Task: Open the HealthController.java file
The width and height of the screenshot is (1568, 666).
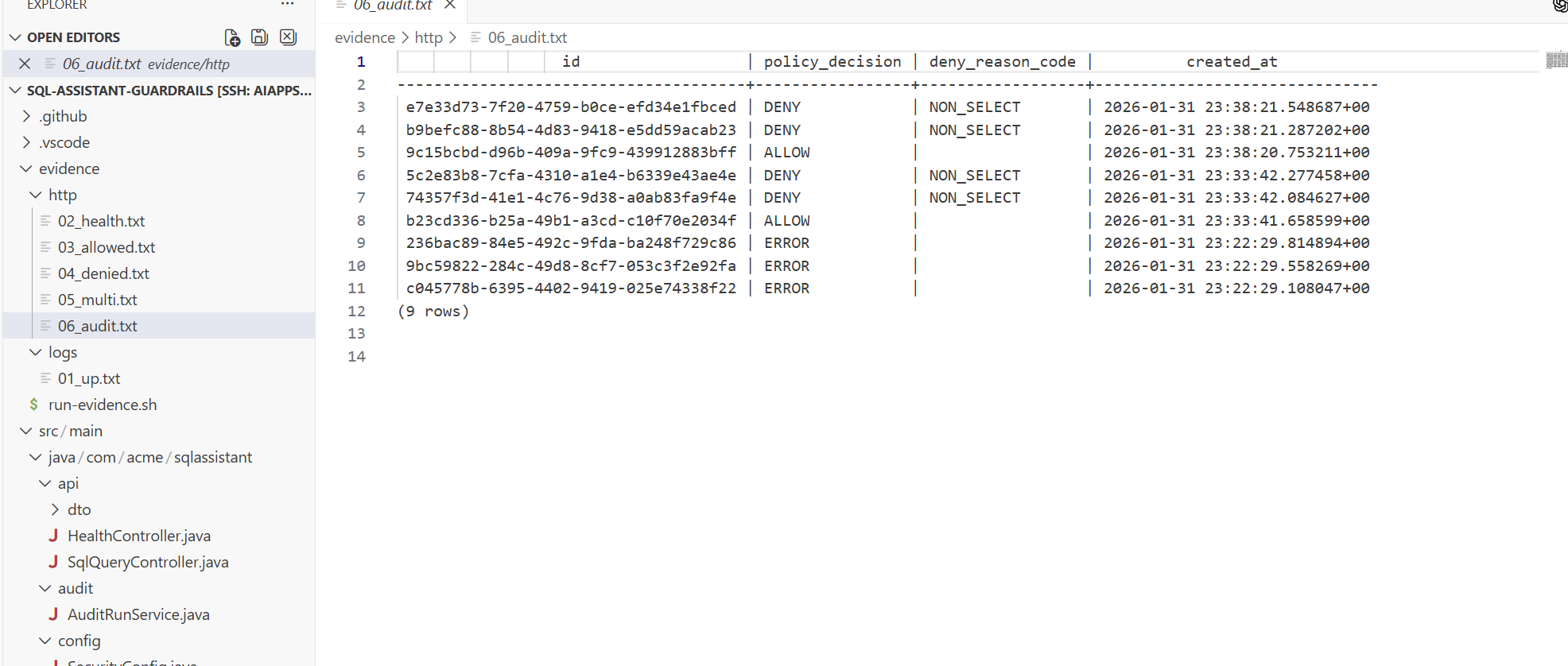Action: click(x=138, y=536)
